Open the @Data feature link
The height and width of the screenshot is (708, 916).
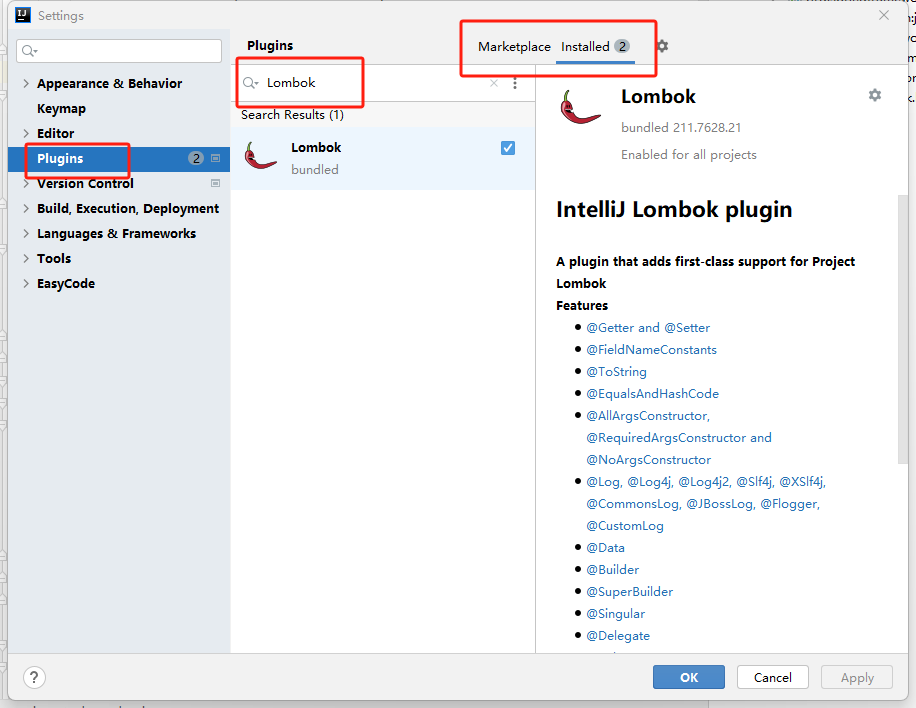(x=605, y=548)
